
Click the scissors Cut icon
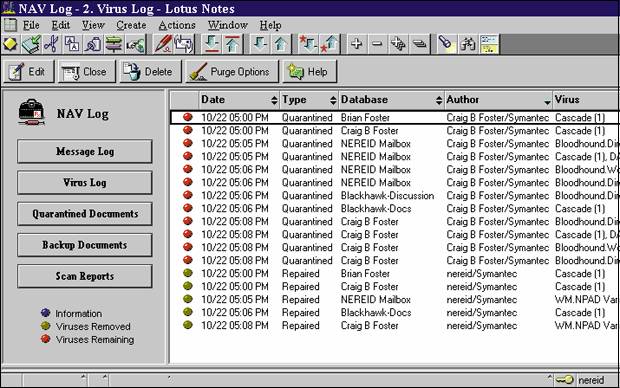click(51, 44)
